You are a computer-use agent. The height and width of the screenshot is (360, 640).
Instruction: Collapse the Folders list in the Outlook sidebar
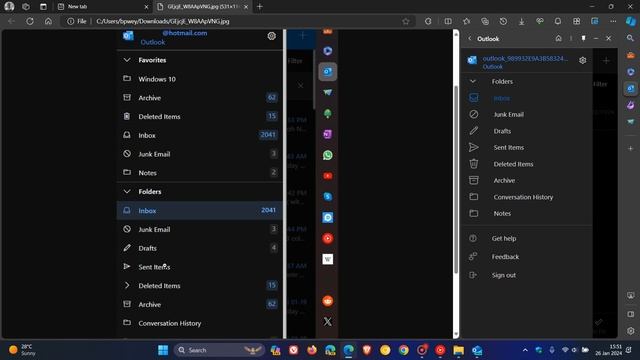click(x=473, y=81)
